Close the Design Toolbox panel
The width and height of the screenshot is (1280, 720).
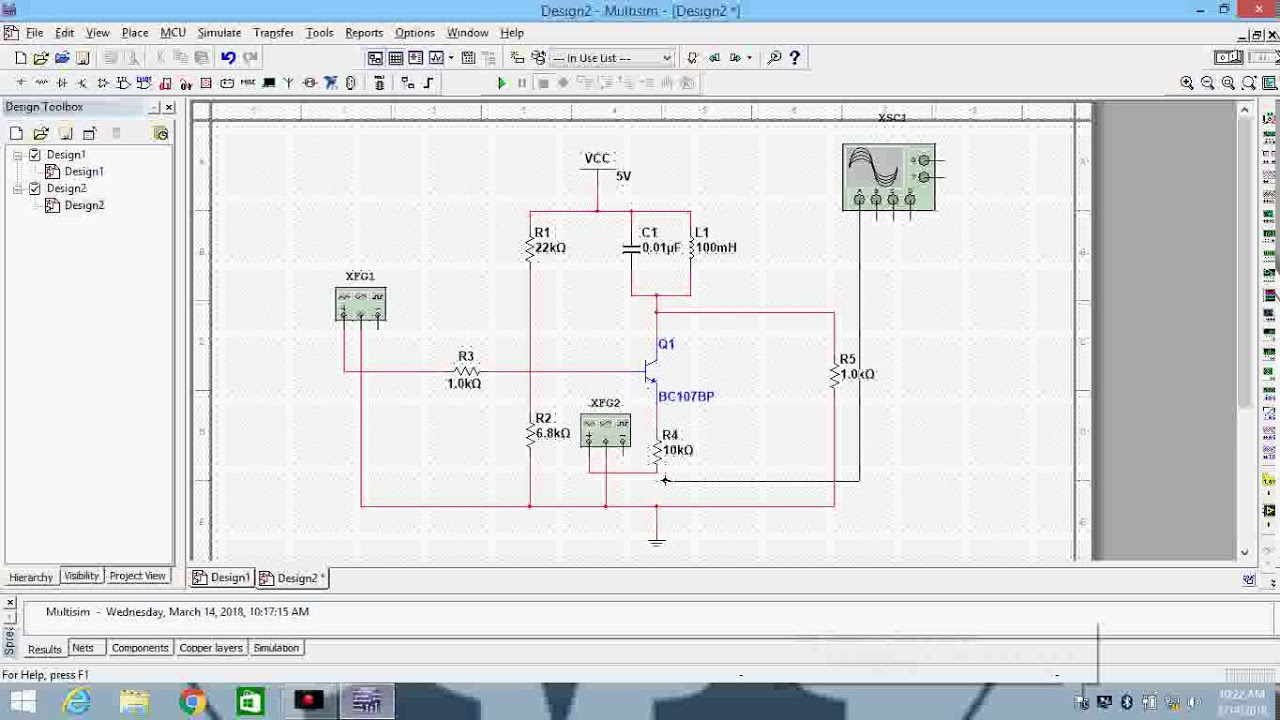click(x=168, y=107)
